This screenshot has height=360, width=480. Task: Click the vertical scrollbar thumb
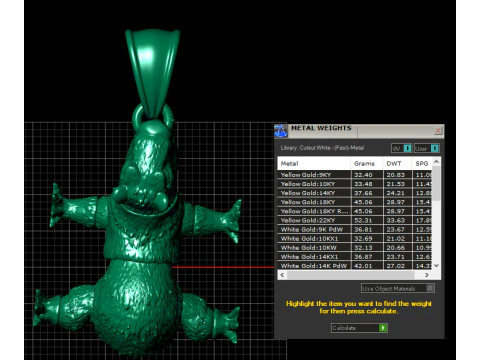click(436, 183)
